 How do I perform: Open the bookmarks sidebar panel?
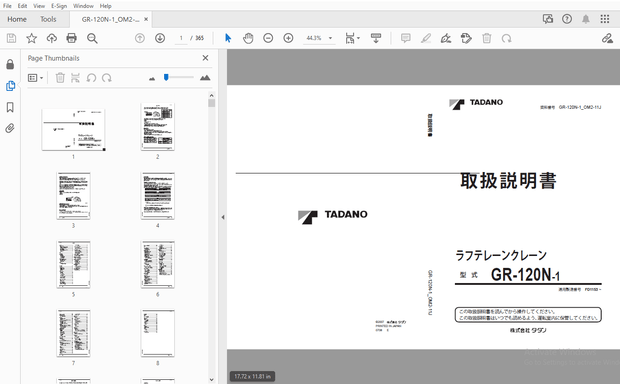10,107
